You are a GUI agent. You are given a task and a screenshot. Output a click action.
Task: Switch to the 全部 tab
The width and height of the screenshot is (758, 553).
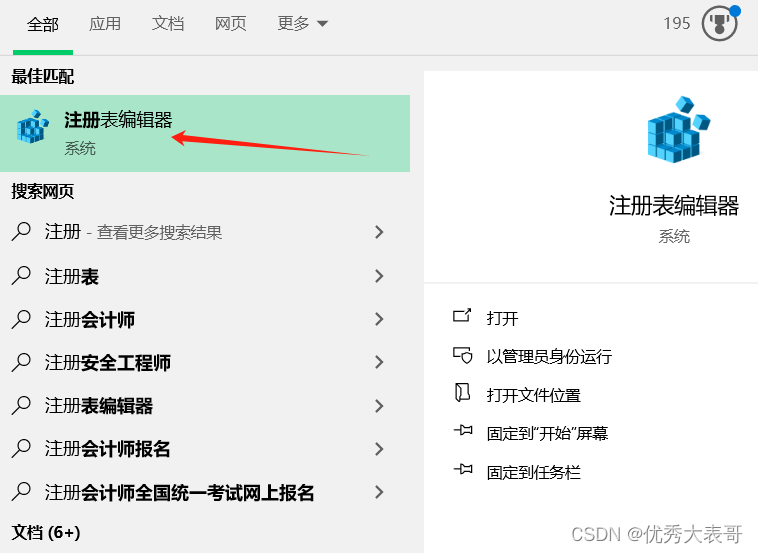point(43,24)
